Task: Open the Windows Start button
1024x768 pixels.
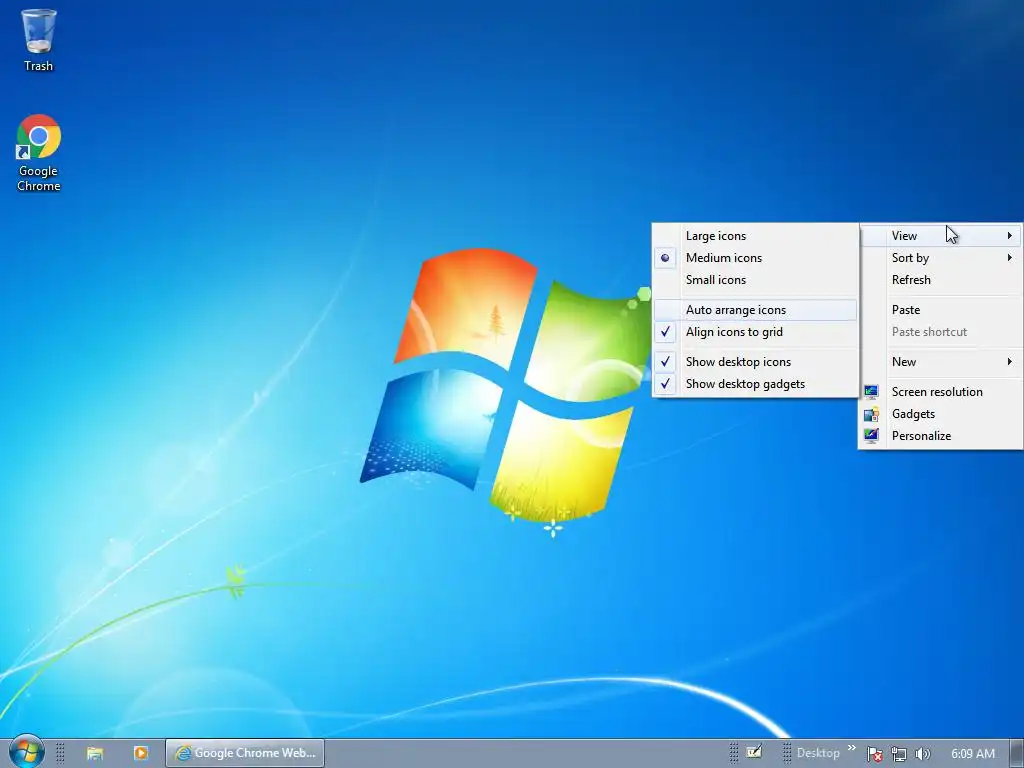Action: 26,751
